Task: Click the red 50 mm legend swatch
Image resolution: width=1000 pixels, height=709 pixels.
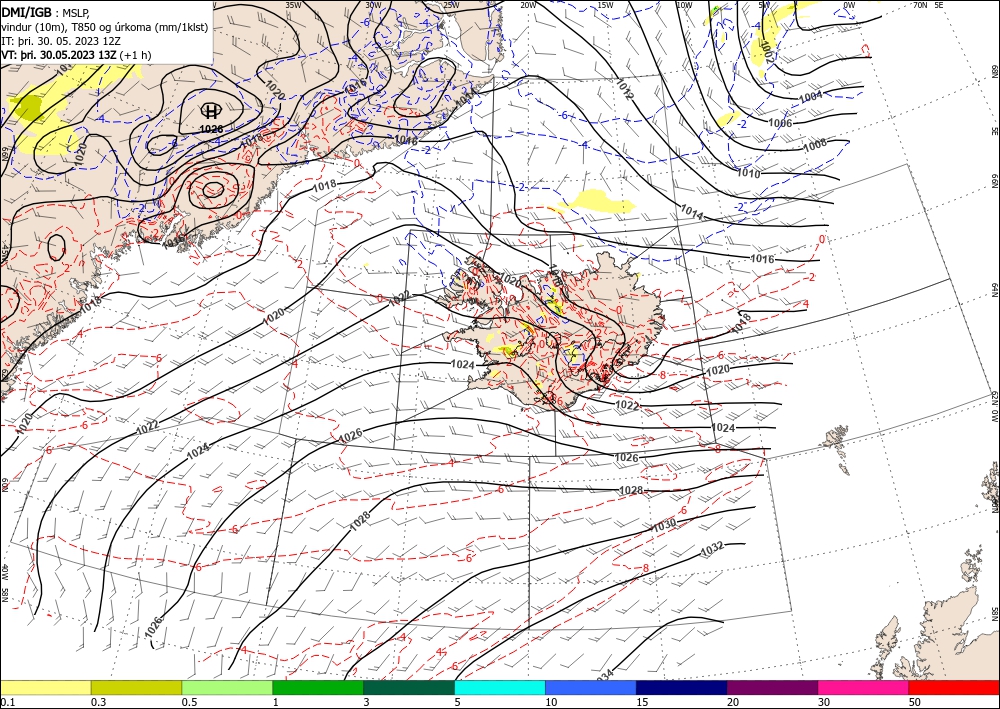Action: pyautogui.click(x=954, y=687)
